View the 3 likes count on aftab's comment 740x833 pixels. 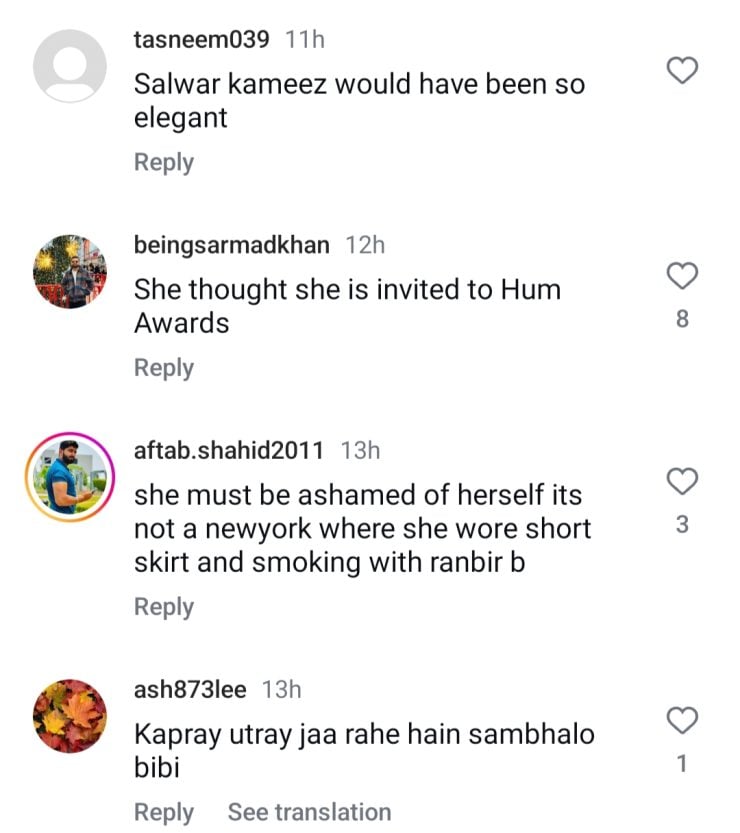click(682, 525)
